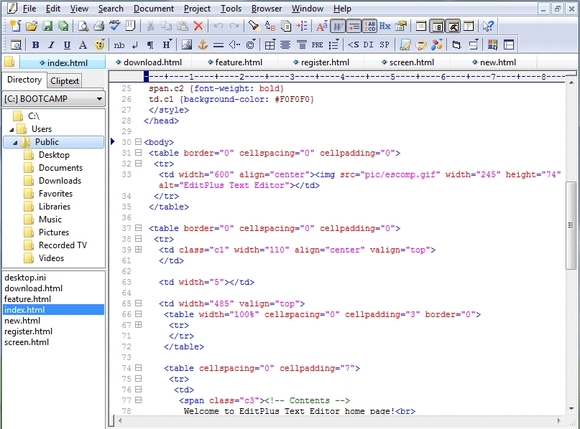
Task: Open the C: BOOTCAMP drive dropdown
Action: click(x=99, y=99)
